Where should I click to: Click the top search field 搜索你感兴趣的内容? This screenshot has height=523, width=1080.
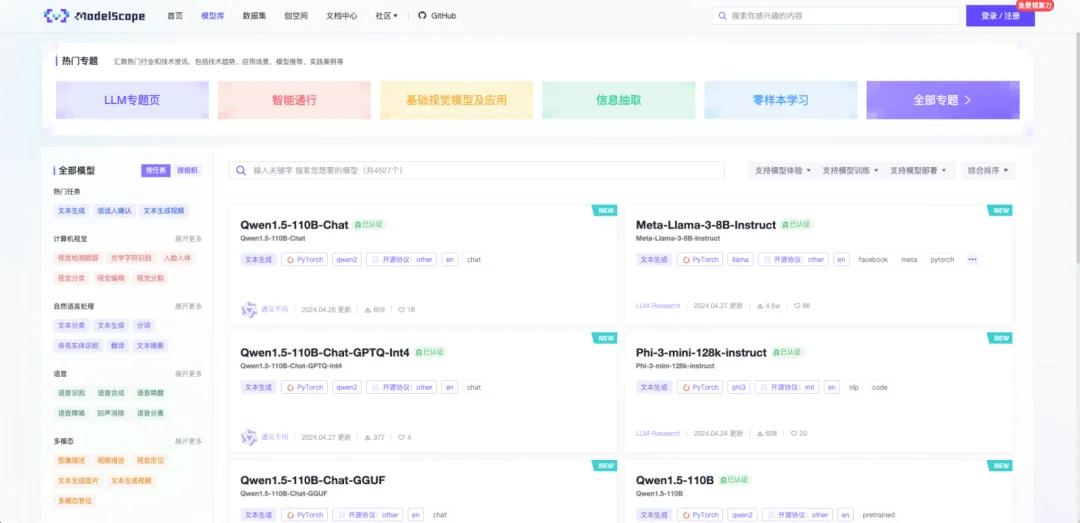[835, 15]
